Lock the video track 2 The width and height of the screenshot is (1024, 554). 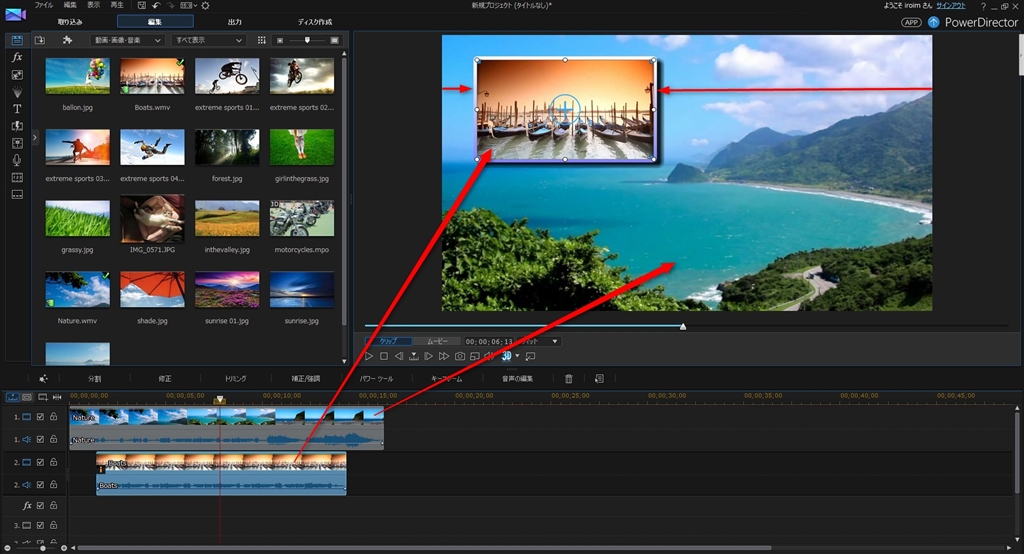click(x=54, y=462)
